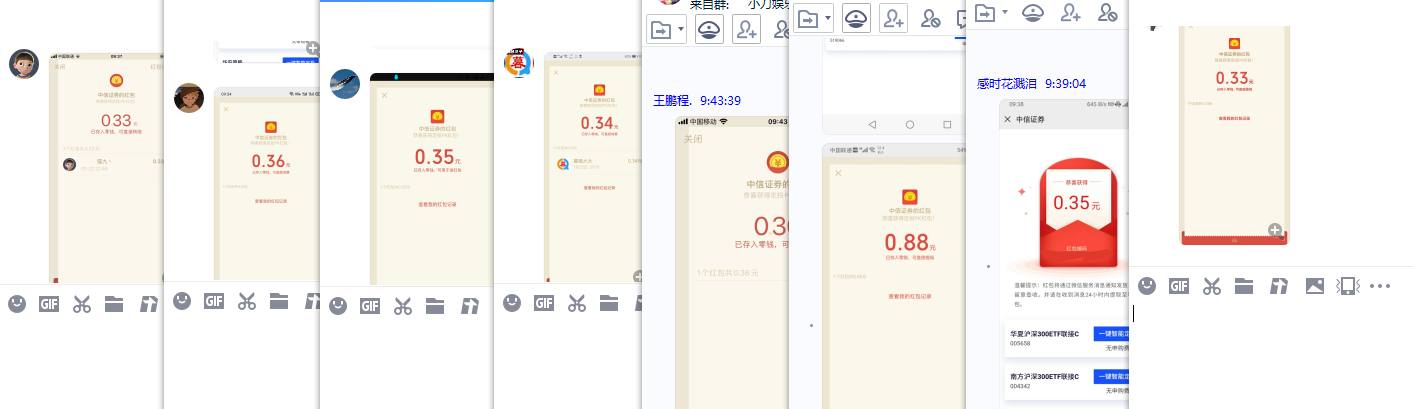Open emoji picker in the 0.34 red packet chat

click(512, 302)
